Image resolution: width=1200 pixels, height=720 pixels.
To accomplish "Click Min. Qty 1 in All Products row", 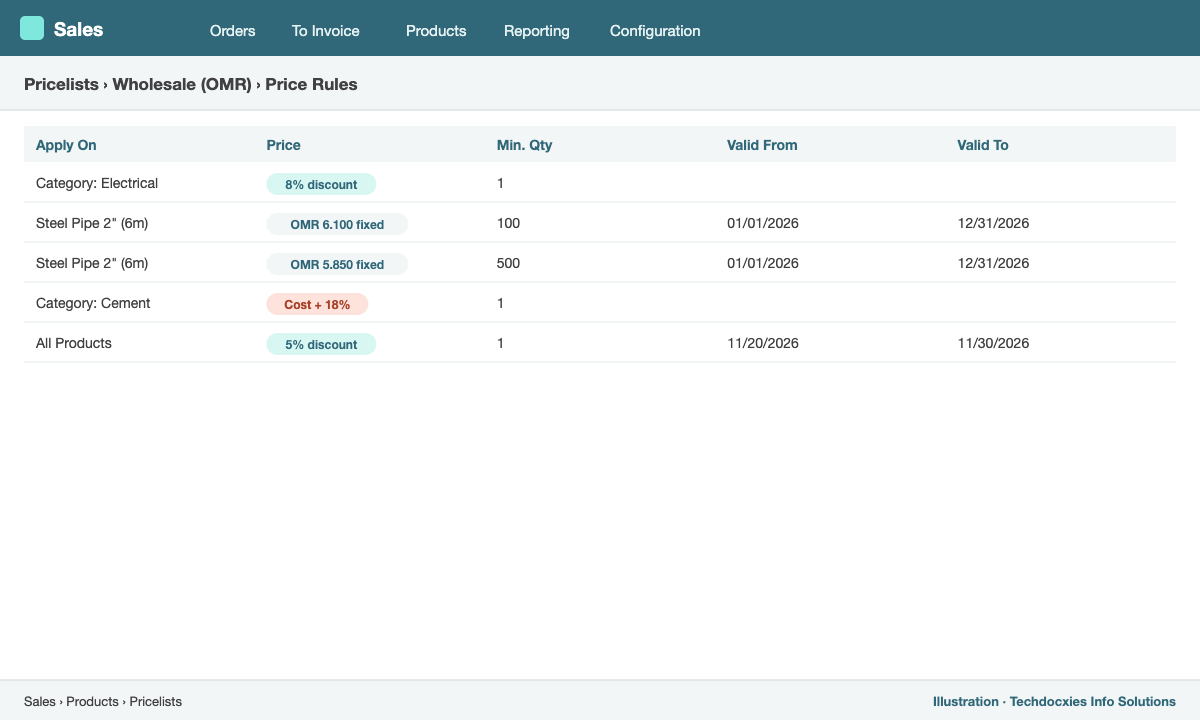I will (501, 343).
